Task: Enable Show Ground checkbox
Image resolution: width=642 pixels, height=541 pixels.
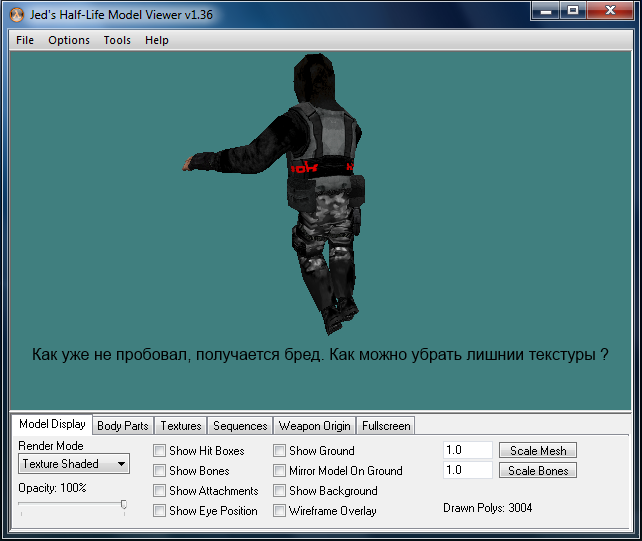Action: click(x=279, y=451)
